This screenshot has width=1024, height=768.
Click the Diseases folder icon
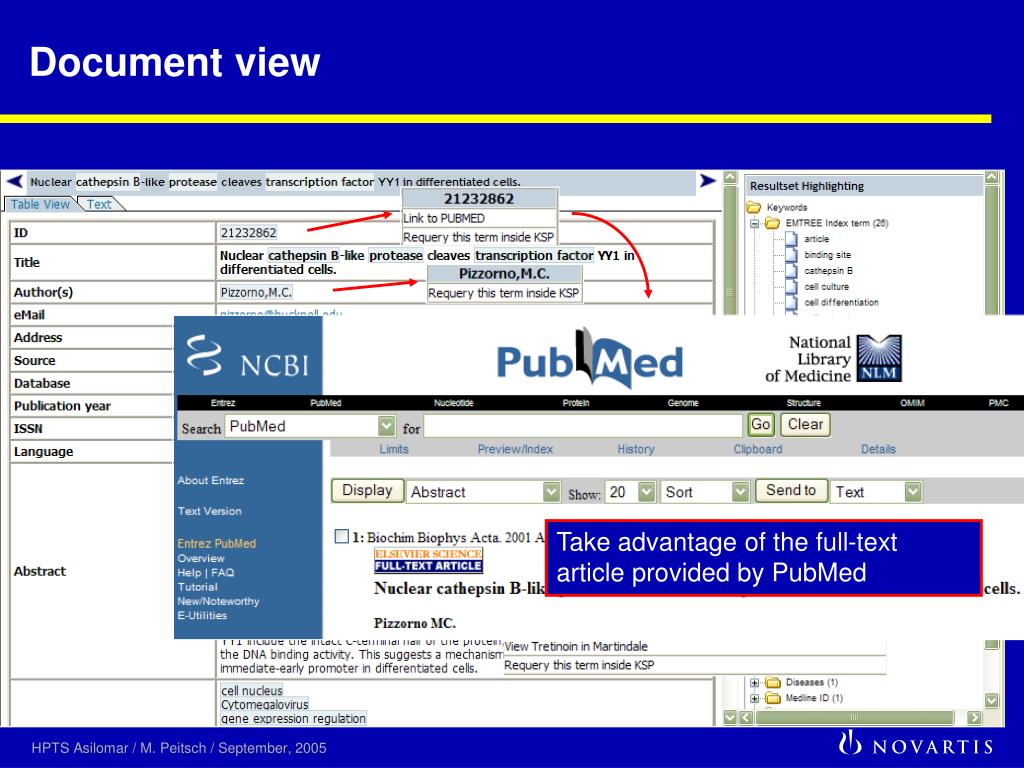[x=773, y=682]
